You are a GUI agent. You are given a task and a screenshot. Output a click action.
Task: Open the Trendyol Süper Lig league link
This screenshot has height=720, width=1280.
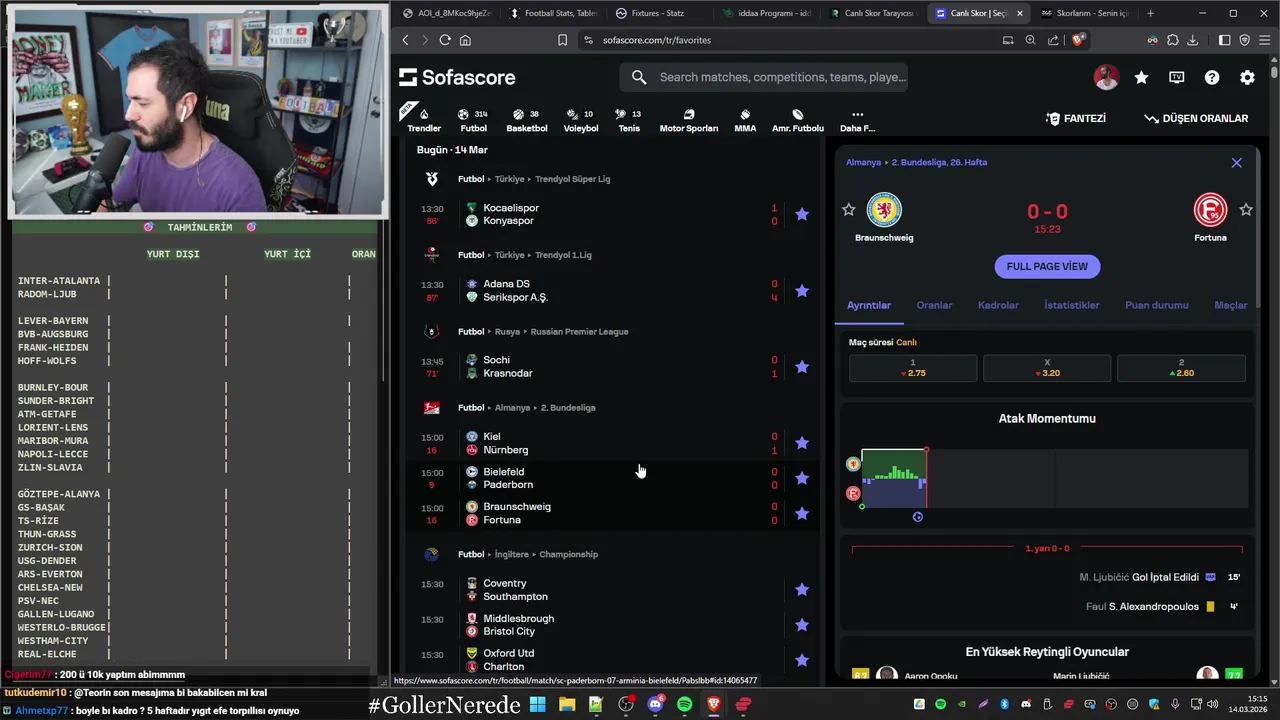tap(572, 179)
